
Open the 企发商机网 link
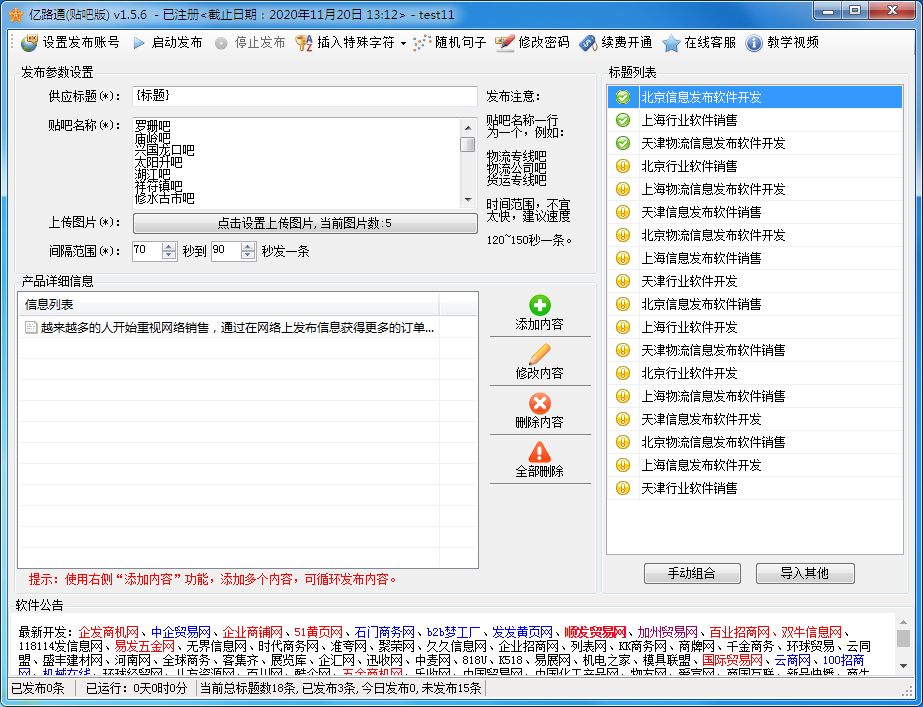pyautogui.click(x=108, y=632)
